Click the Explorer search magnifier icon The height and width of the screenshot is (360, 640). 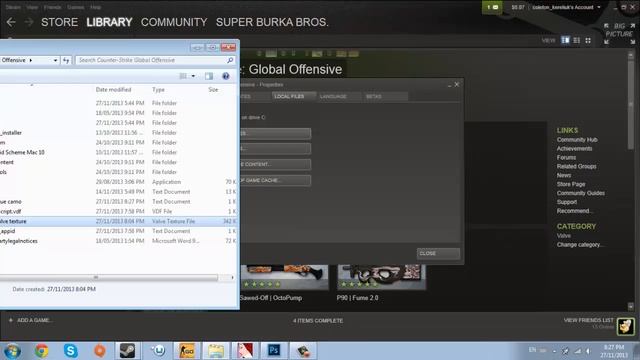click(x=230, y=60)
